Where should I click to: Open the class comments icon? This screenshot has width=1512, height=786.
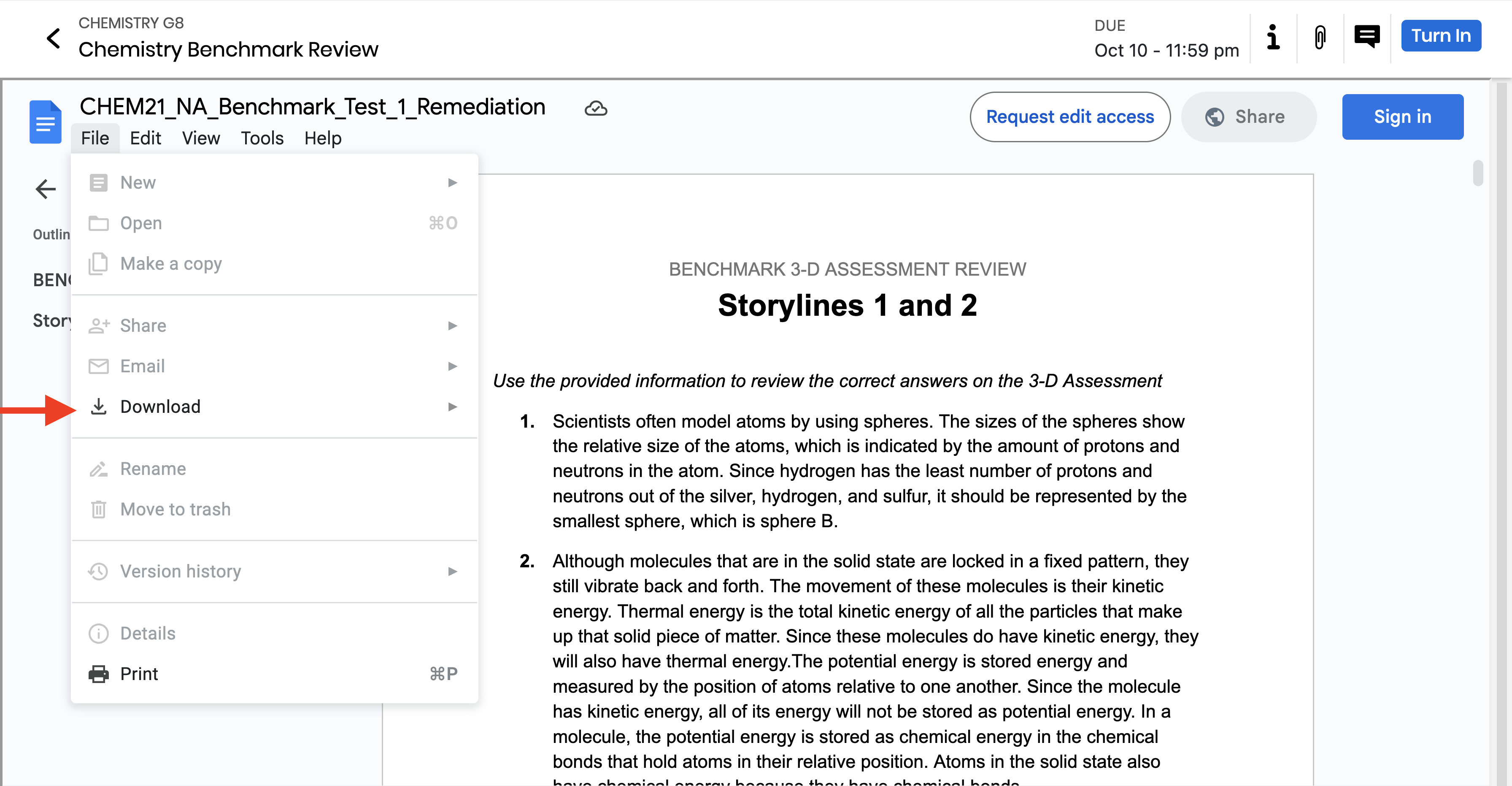(1368, 36)
